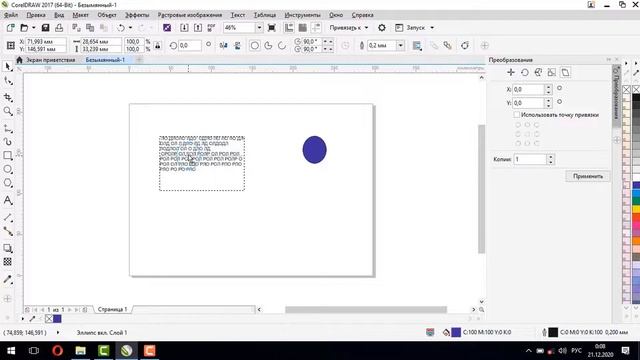
Task: Expand the Undo history dropdown arrow
Action: pos(130,28)
